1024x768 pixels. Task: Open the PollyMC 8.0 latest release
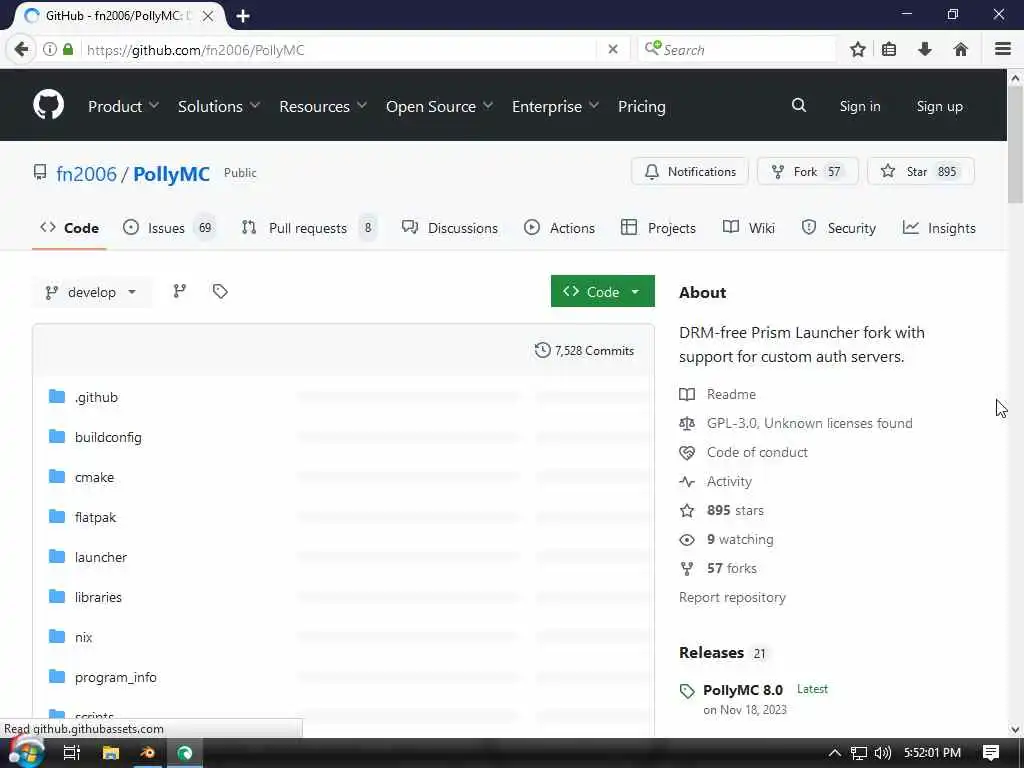tap(743, 690)
